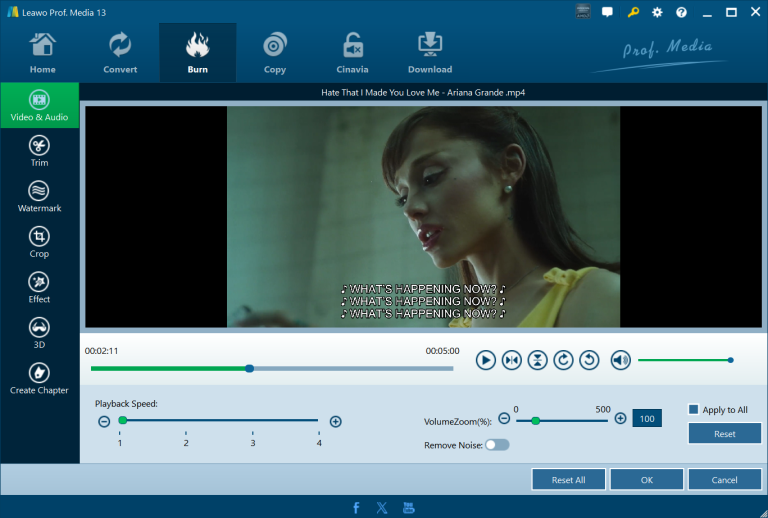This screenshot has height=518, width=768.
Task: Click the VolumeZoom slider track
Action: 562,421
